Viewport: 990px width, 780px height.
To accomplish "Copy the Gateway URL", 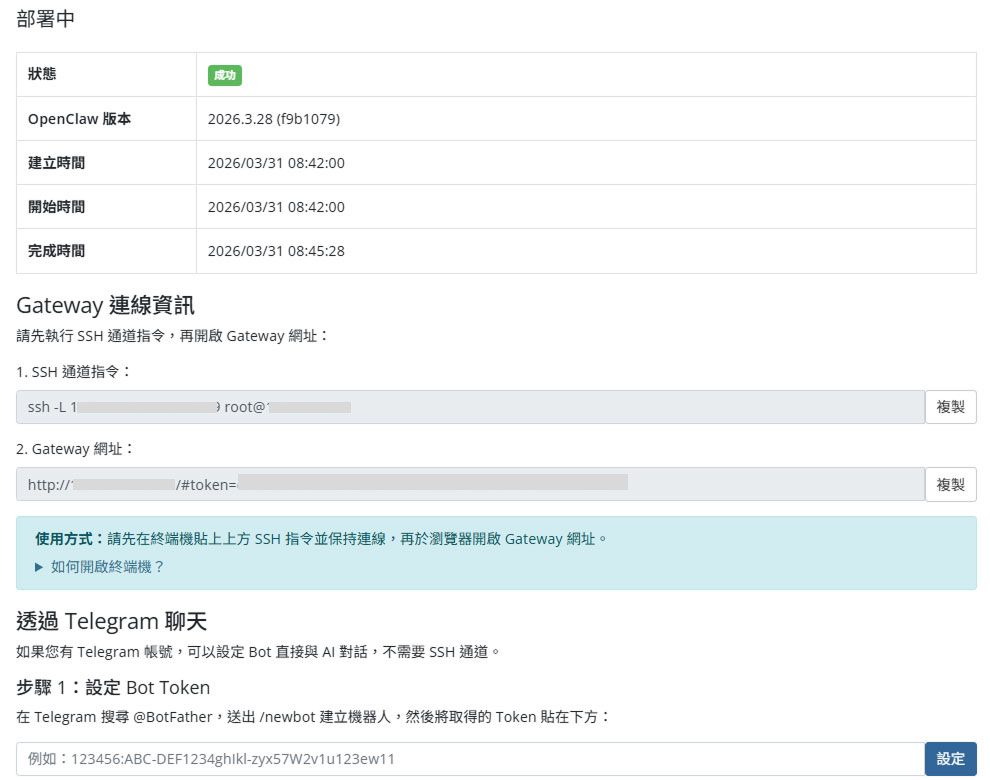I will (x=950, y=484).
